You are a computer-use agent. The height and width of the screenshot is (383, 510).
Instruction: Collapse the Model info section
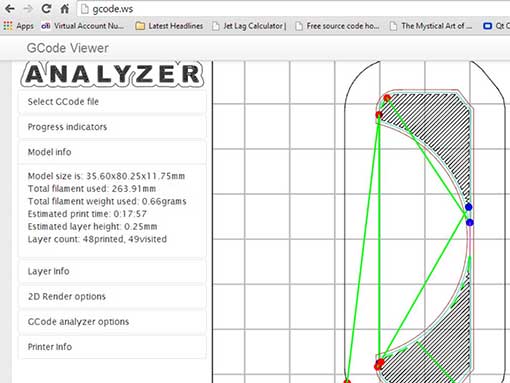pyautogui.click(x=112, y=152)
